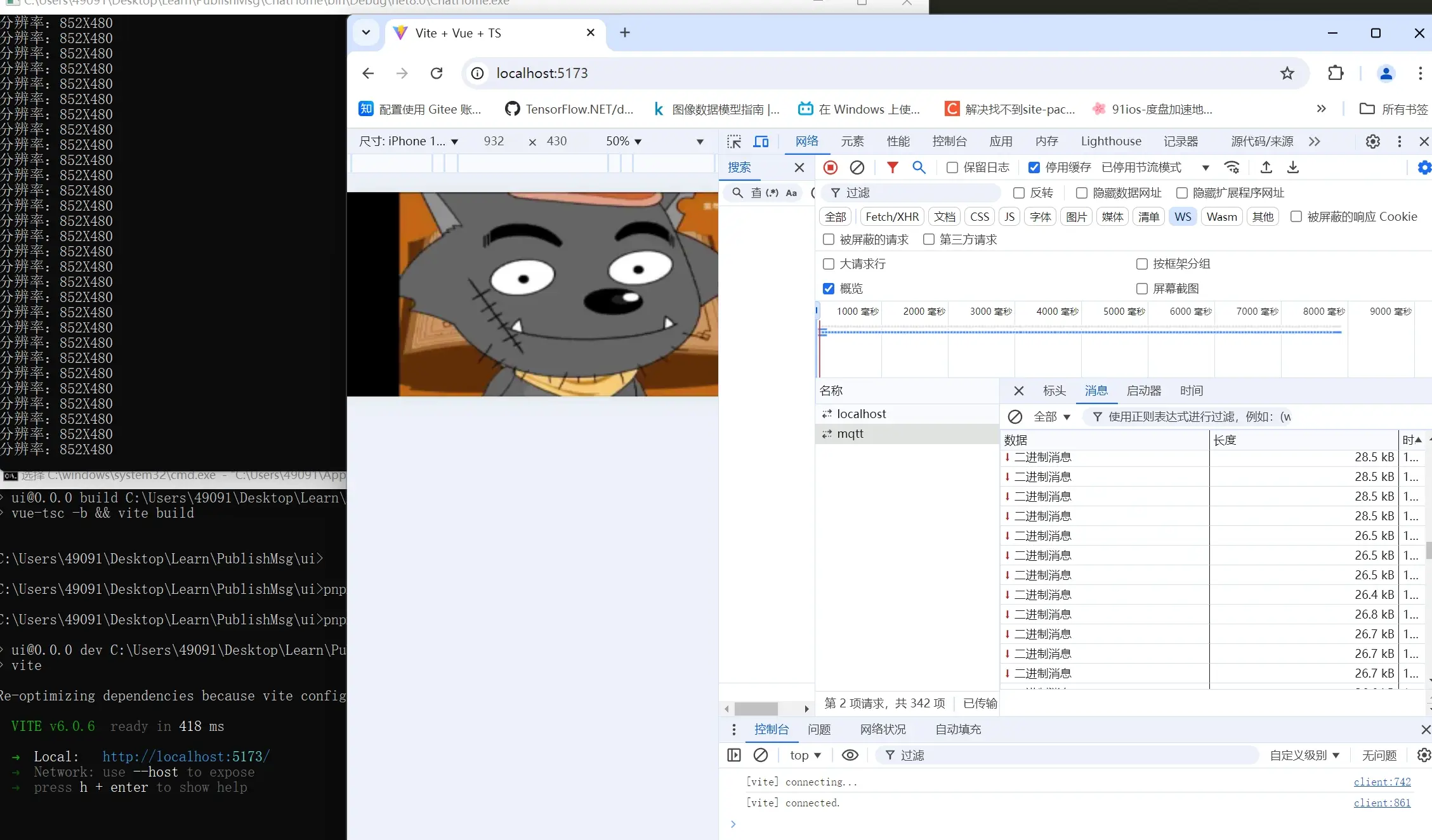The width and height of the screenshot is (1432, 840).
Task: Open DevTools settings gear
Action: point(1372,141)
